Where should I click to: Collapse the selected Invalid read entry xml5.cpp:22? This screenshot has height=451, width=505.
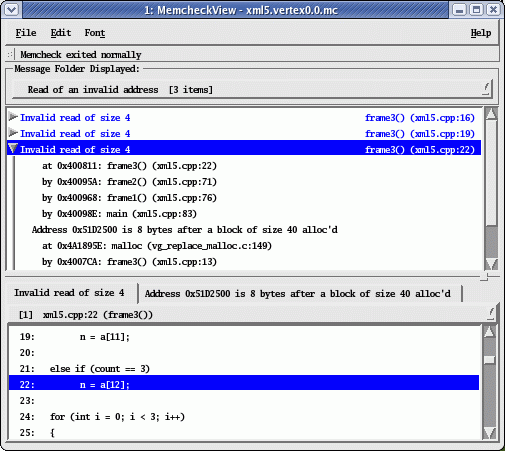pyautogui.click(x=13, y=149)
